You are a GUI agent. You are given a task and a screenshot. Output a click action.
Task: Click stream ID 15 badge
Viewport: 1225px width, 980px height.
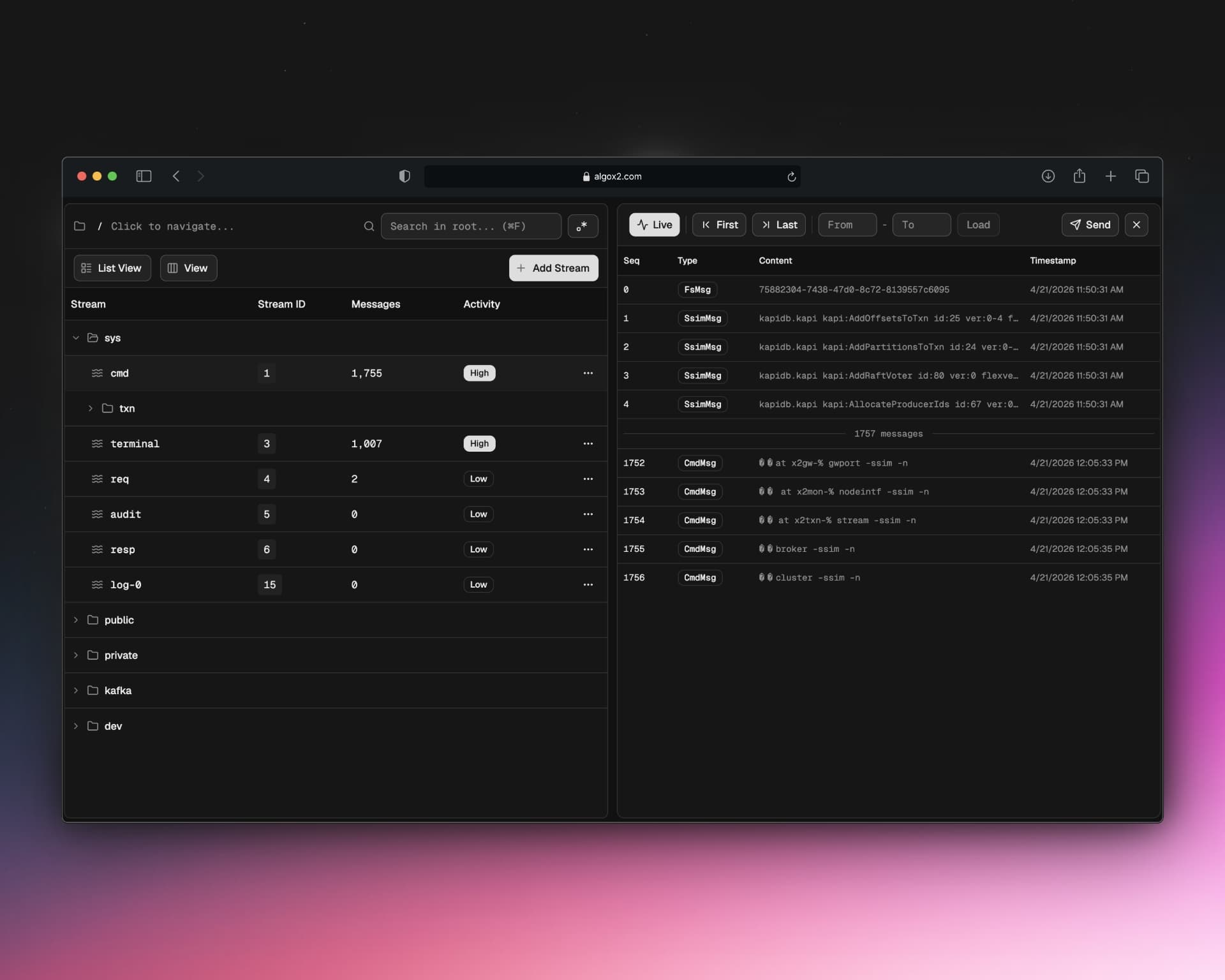[x=270, y=584]
